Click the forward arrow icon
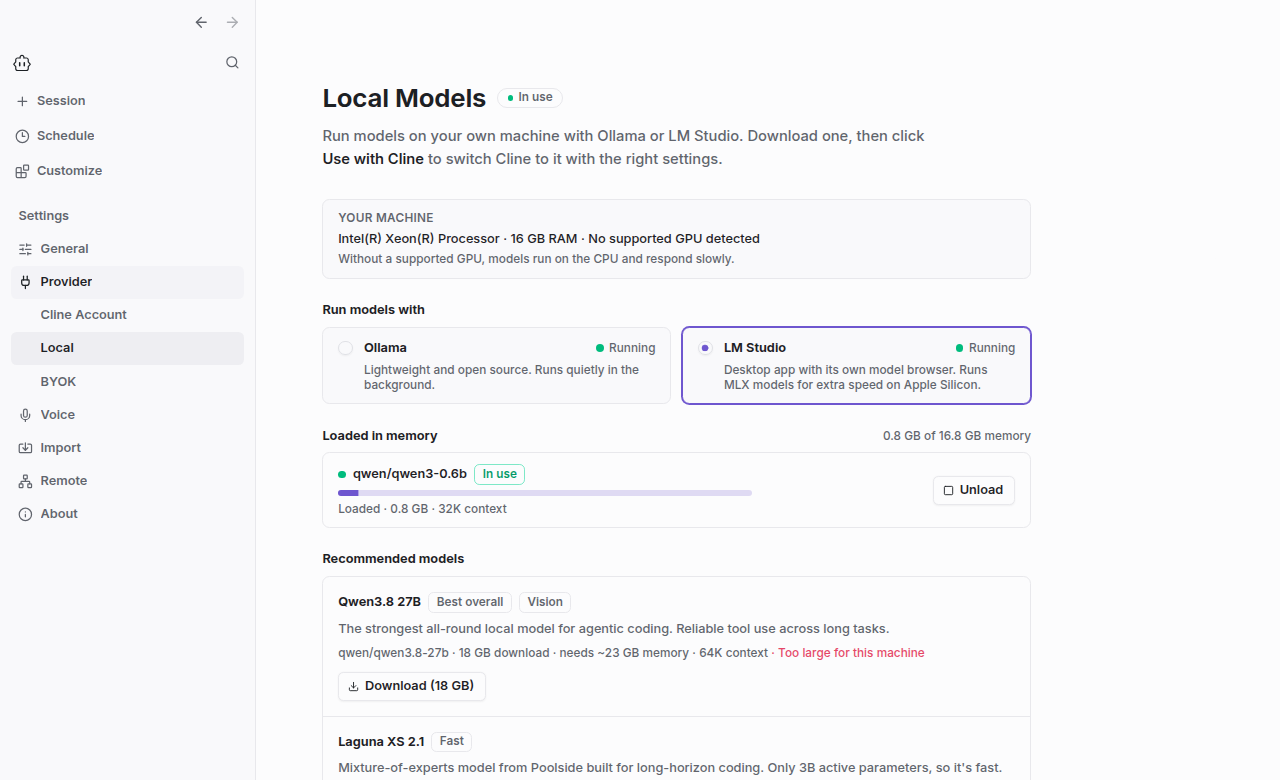The height and width of the screenshot is (780, 1280). [232, 22]
